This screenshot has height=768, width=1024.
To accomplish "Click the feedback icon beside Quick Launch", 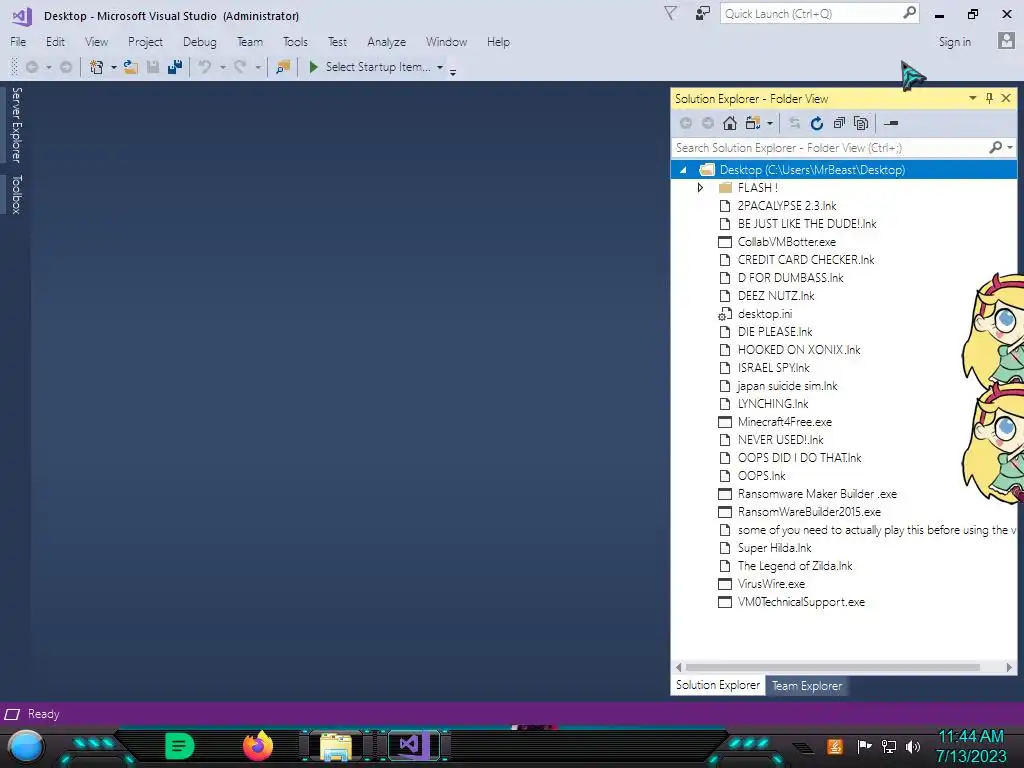I will point(703,13).
